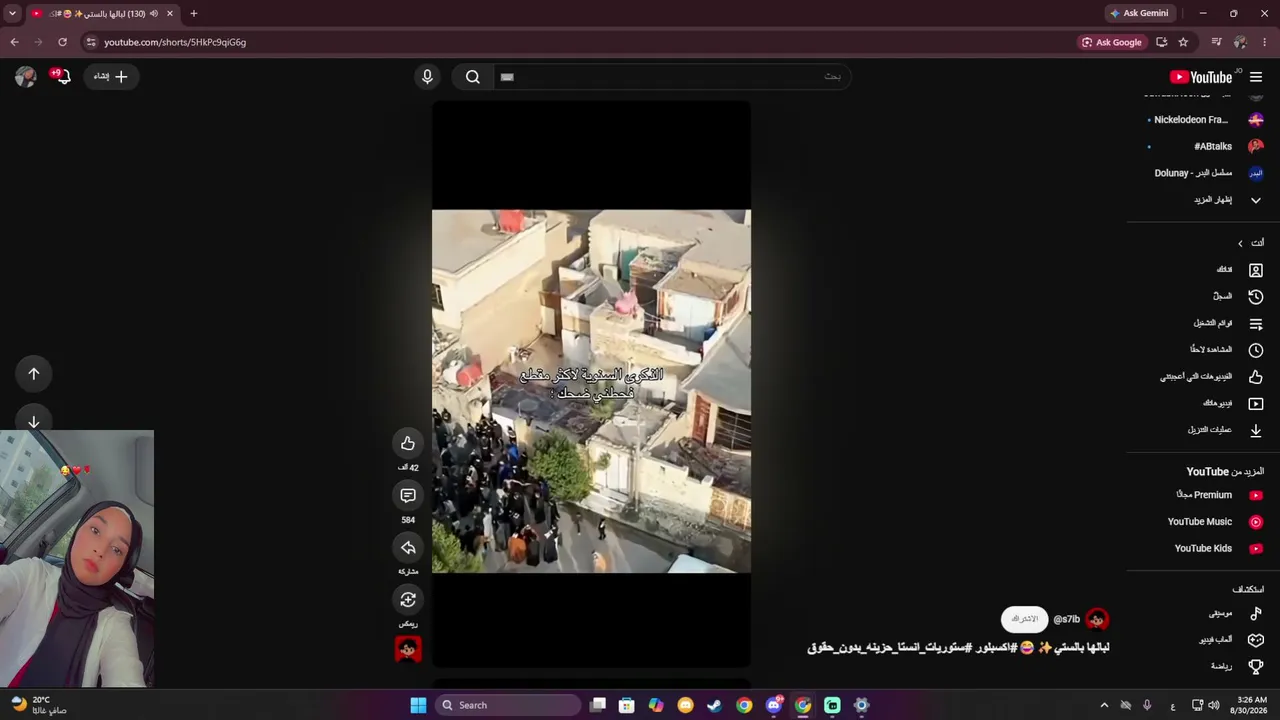Open the sound source thumbnail below Remix

click(408, 650)
